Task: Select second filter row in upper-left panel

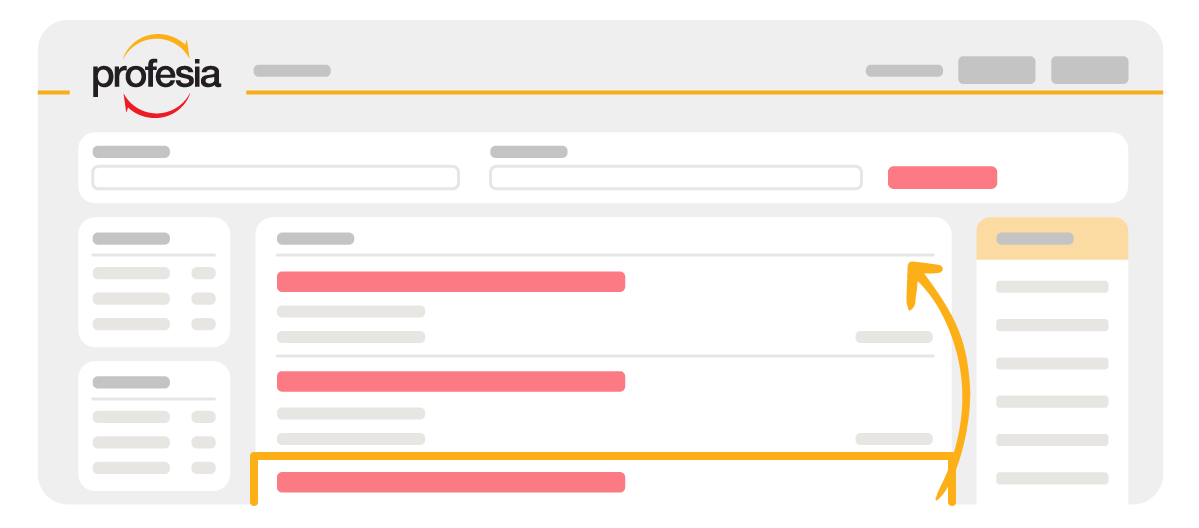Action: pyautogui.click(x=154, y=298)
